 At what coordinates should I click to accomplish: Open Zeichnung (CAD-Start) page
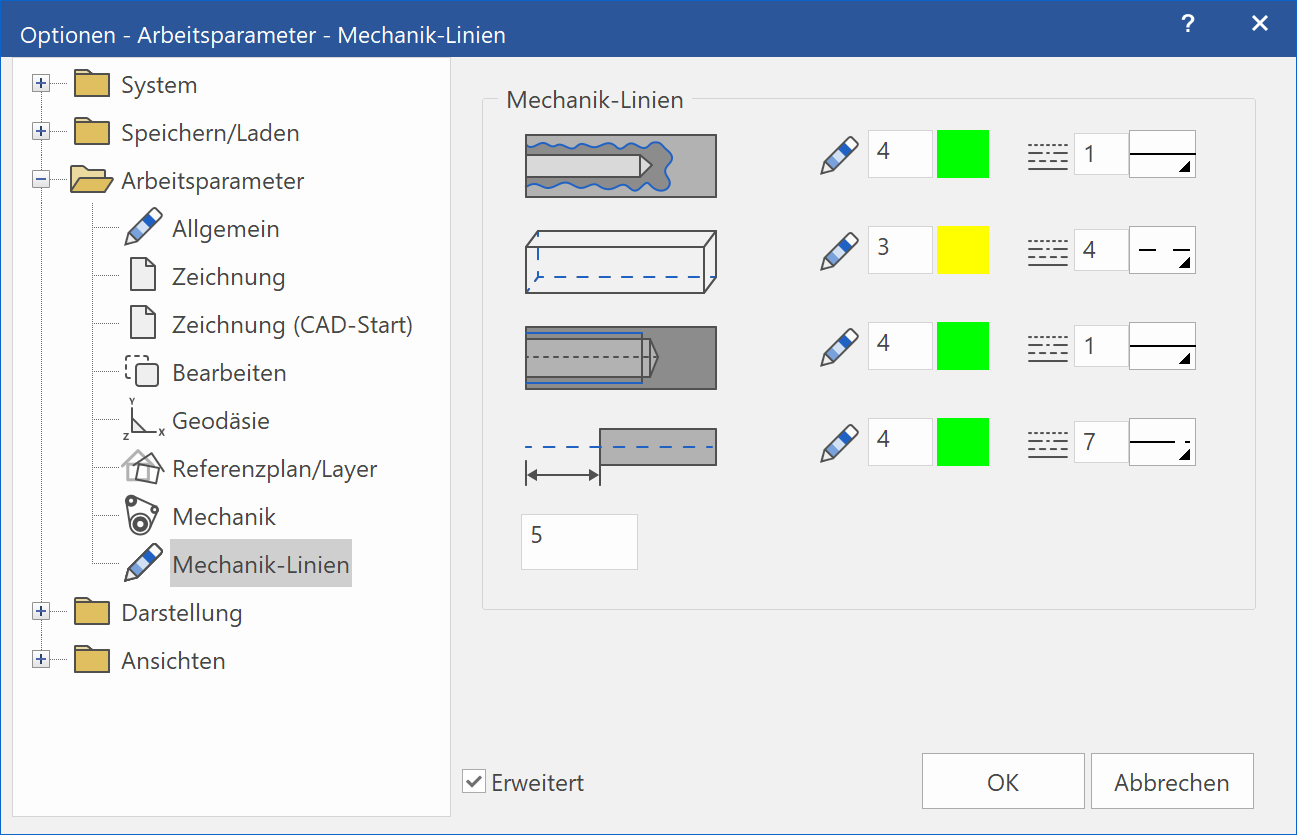coord(293,325)
